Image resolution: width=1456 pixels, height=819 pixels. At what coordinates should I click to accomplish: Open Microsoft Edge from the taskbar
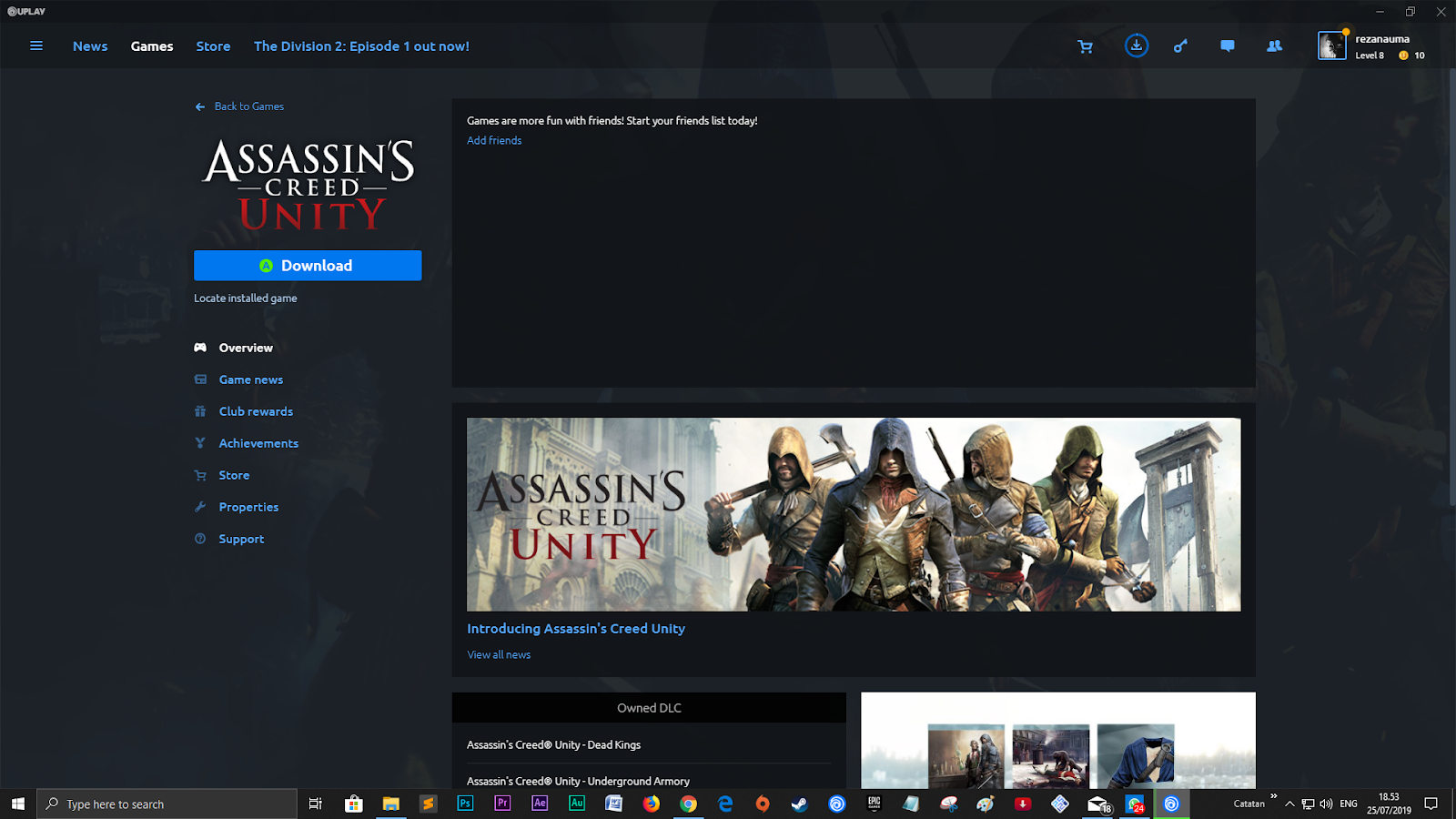[x=725, y=804]
